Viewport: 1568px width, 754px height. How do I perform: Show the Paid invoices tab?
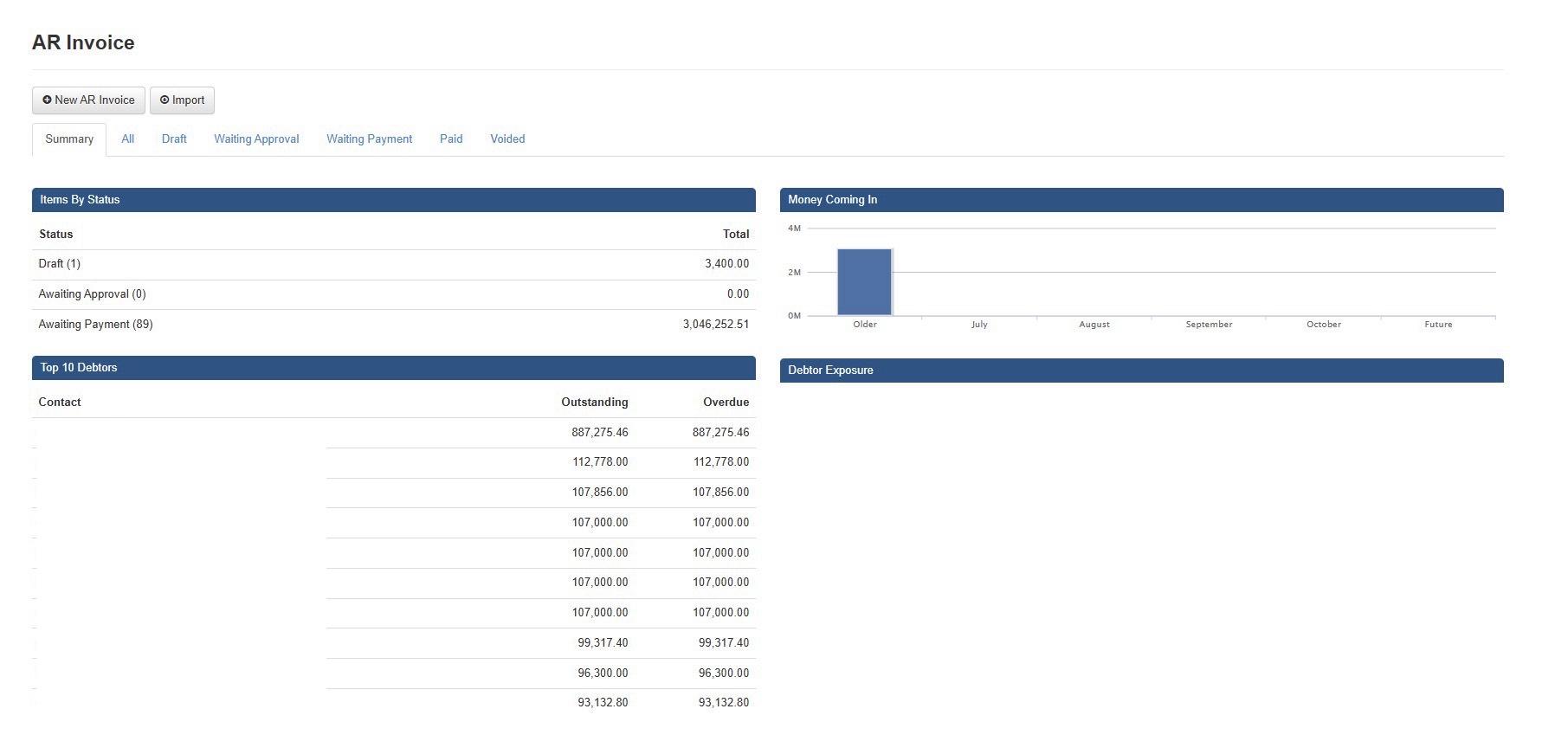coord(451,139)
